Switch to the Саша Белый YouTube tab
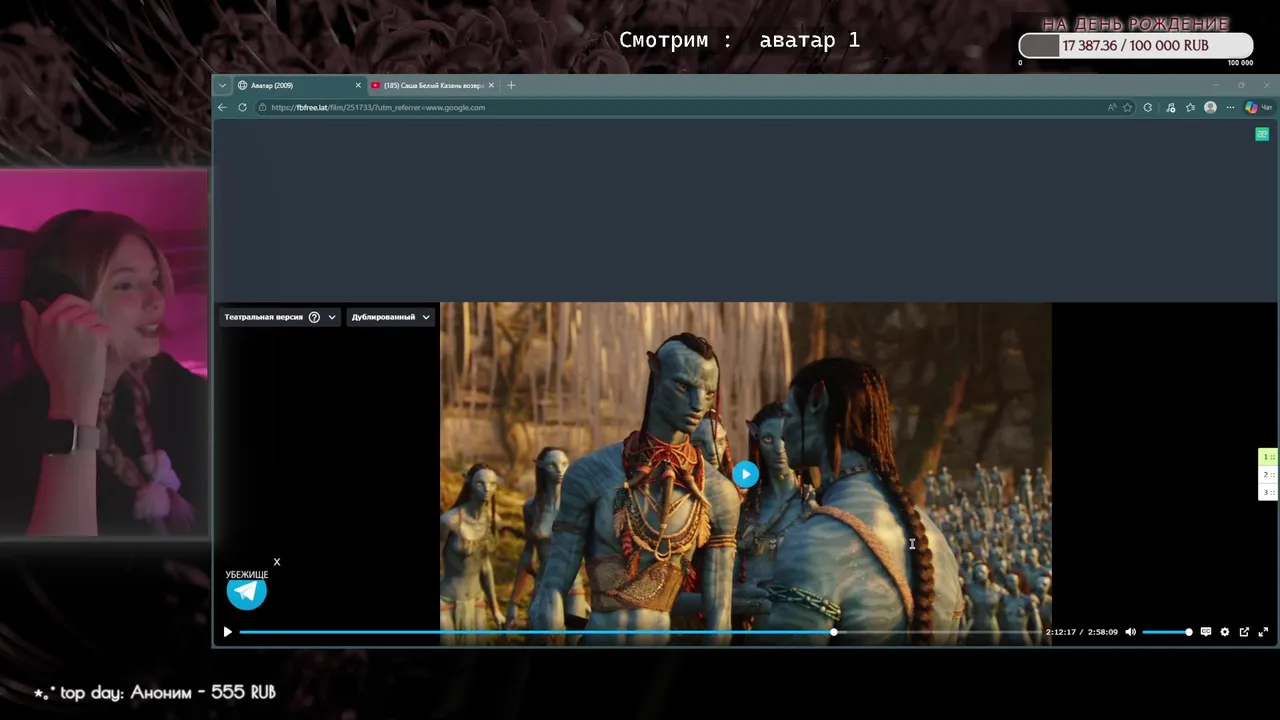 (x=432, y=85)
